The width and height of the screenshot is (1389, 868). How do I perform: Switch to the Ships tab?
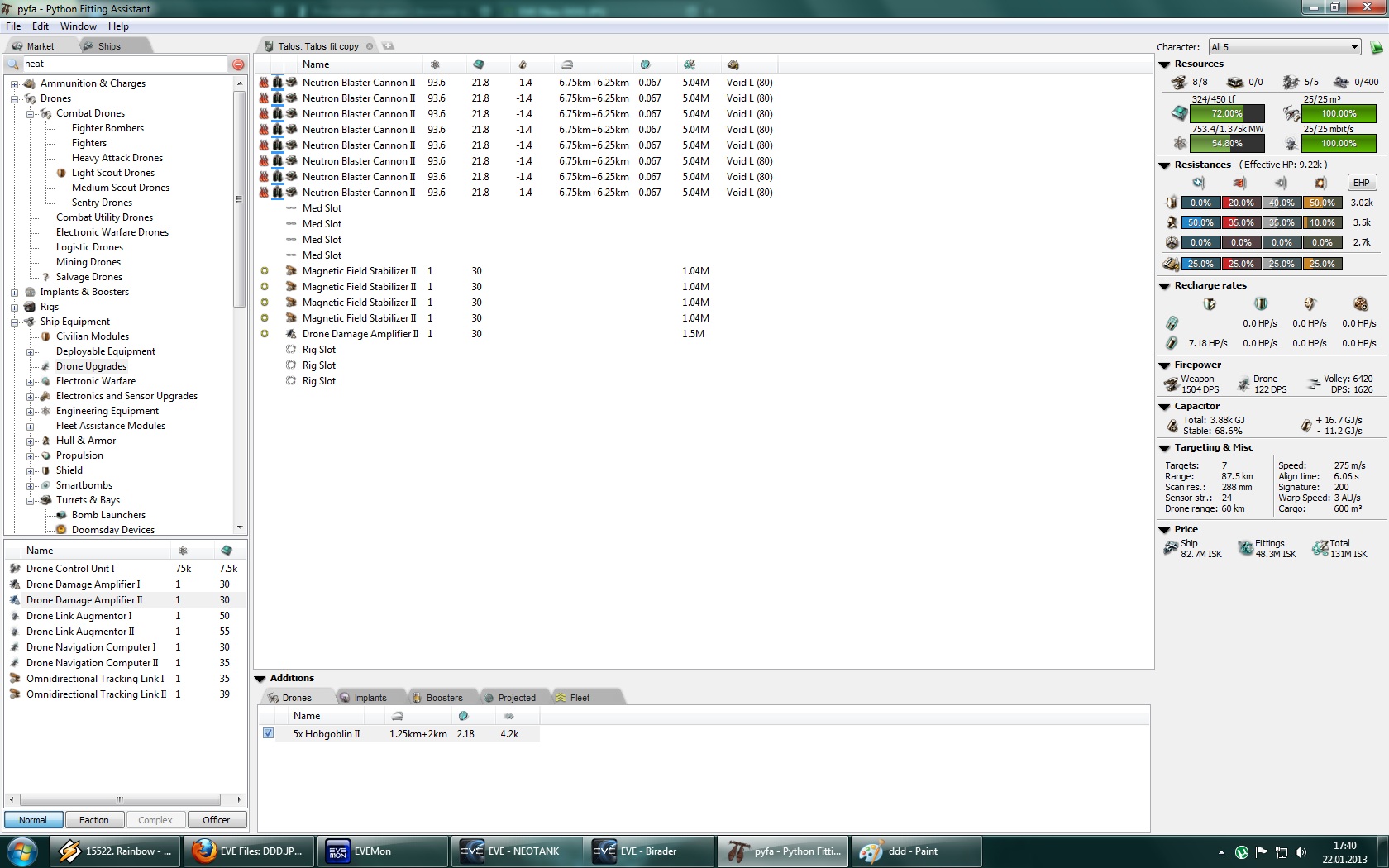[109, 46]
